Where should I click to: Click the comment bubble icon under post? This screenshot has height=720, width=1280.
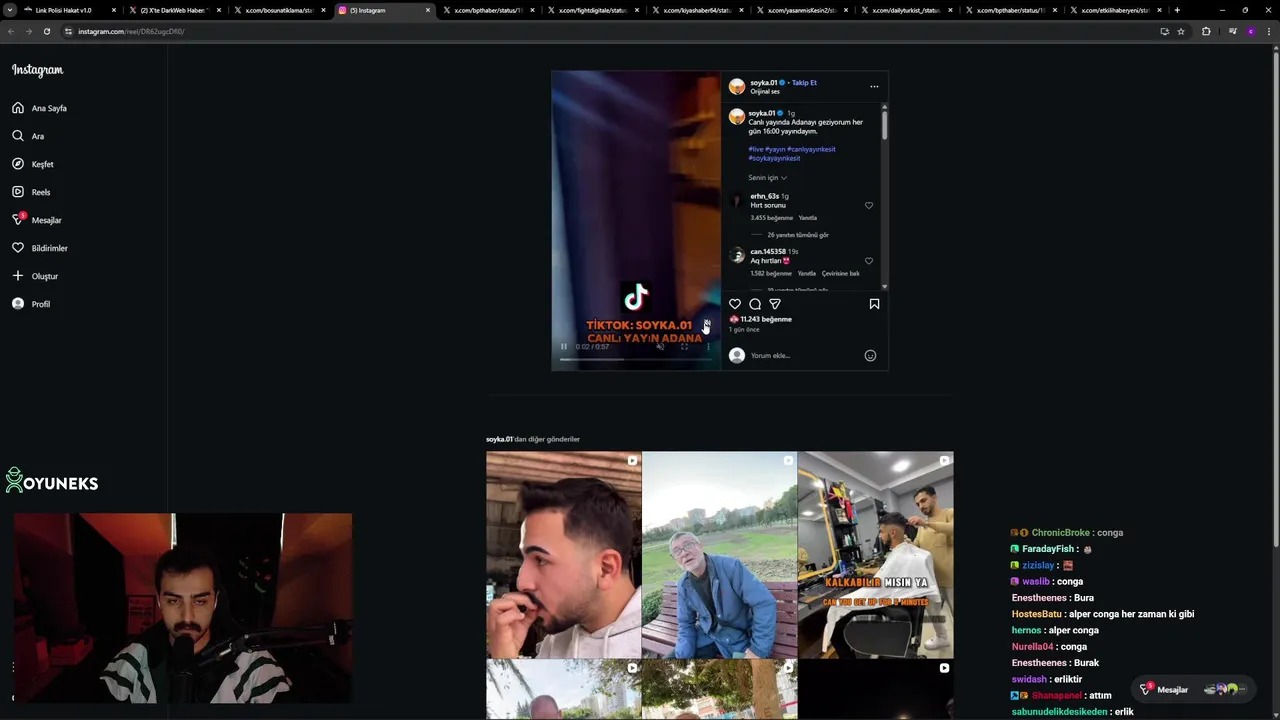755,304
